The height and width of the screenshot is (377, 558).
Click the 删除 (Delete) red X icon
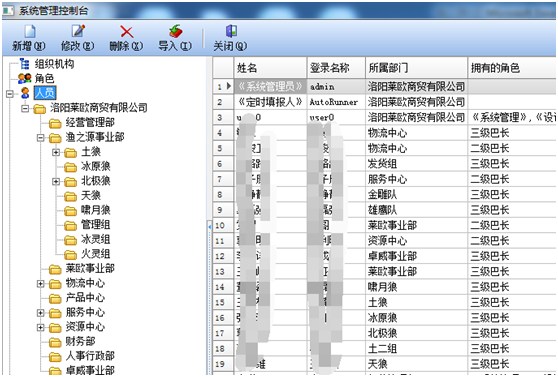pos(126,32)
